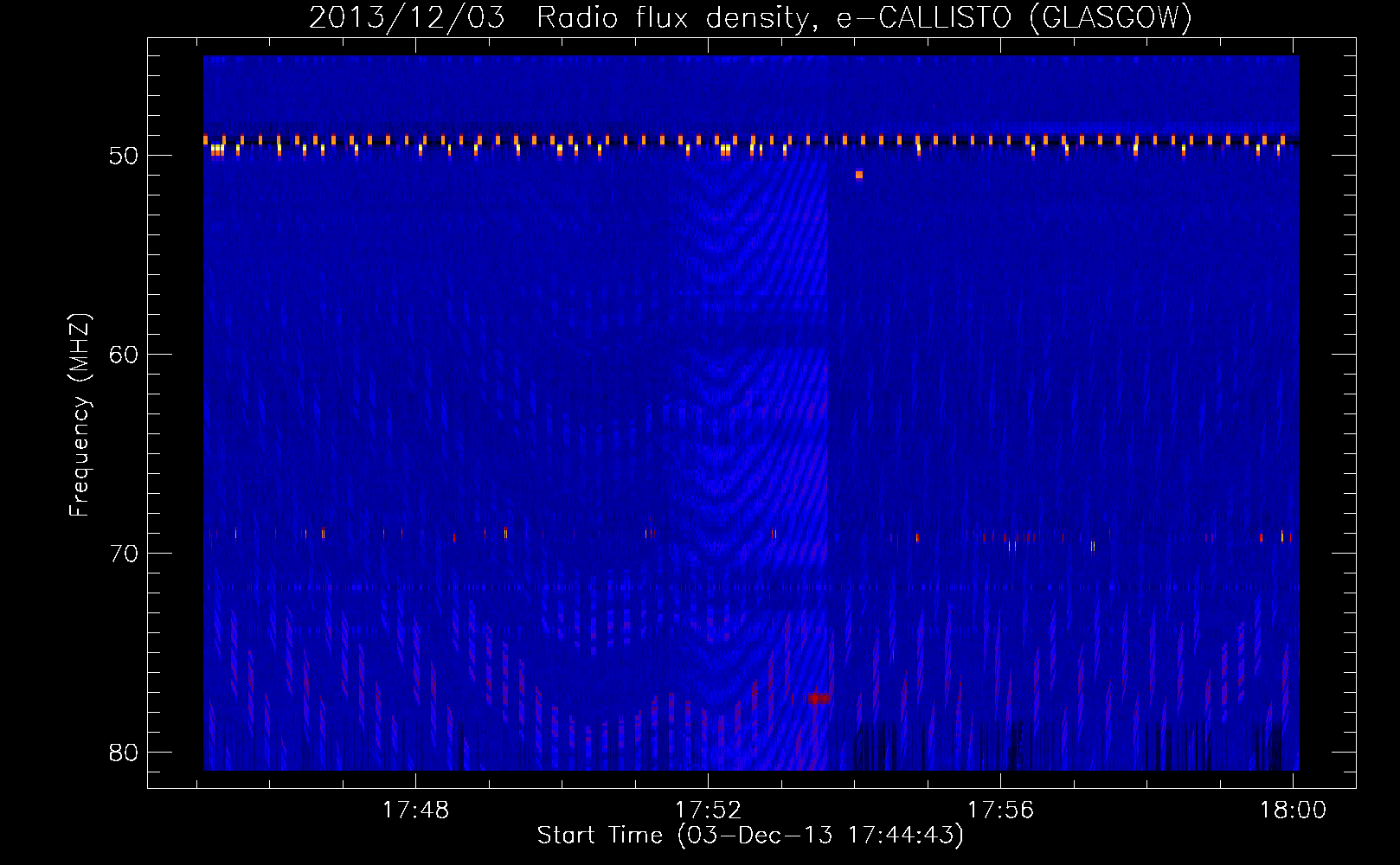Image resolution: width=1400 pixels, height=865 pixels.
Task: Click the plot title '2013/12/03 Radio flux density'
Action: (751, 17)
